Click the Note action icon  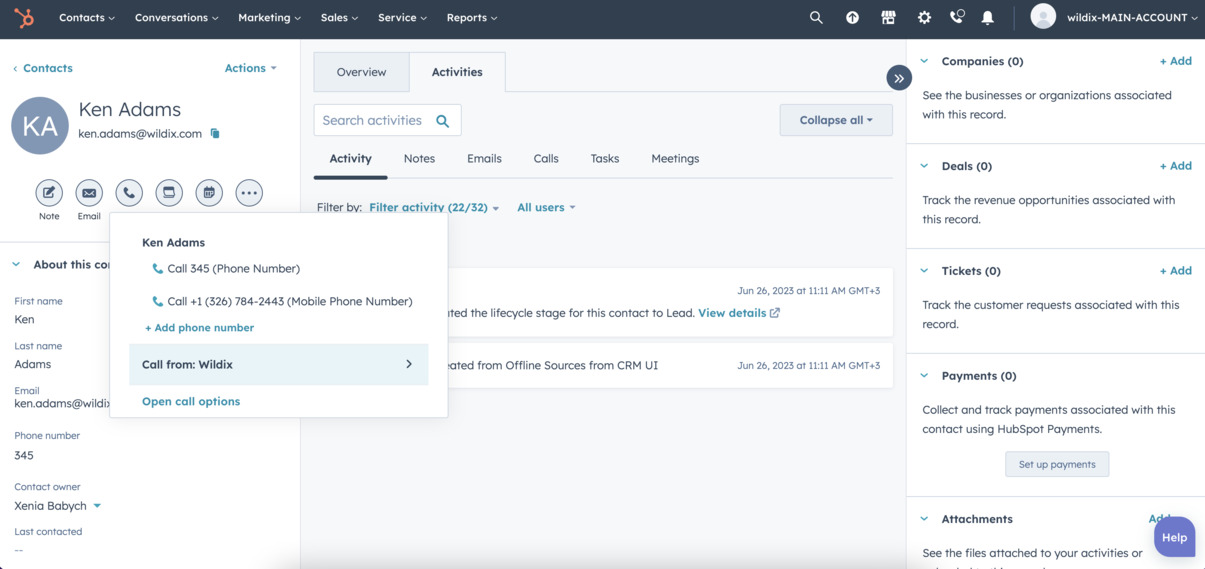coord(49,193)
